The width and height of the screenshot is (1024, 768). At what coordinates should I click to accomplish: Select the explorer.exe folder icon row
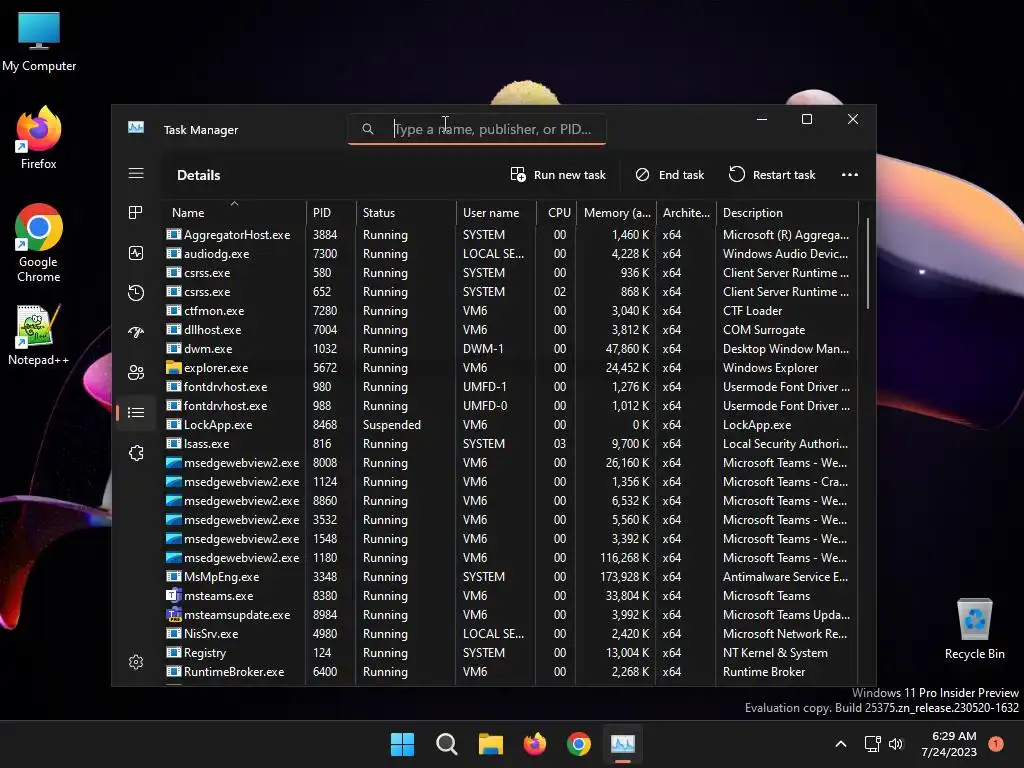(174, 368)
